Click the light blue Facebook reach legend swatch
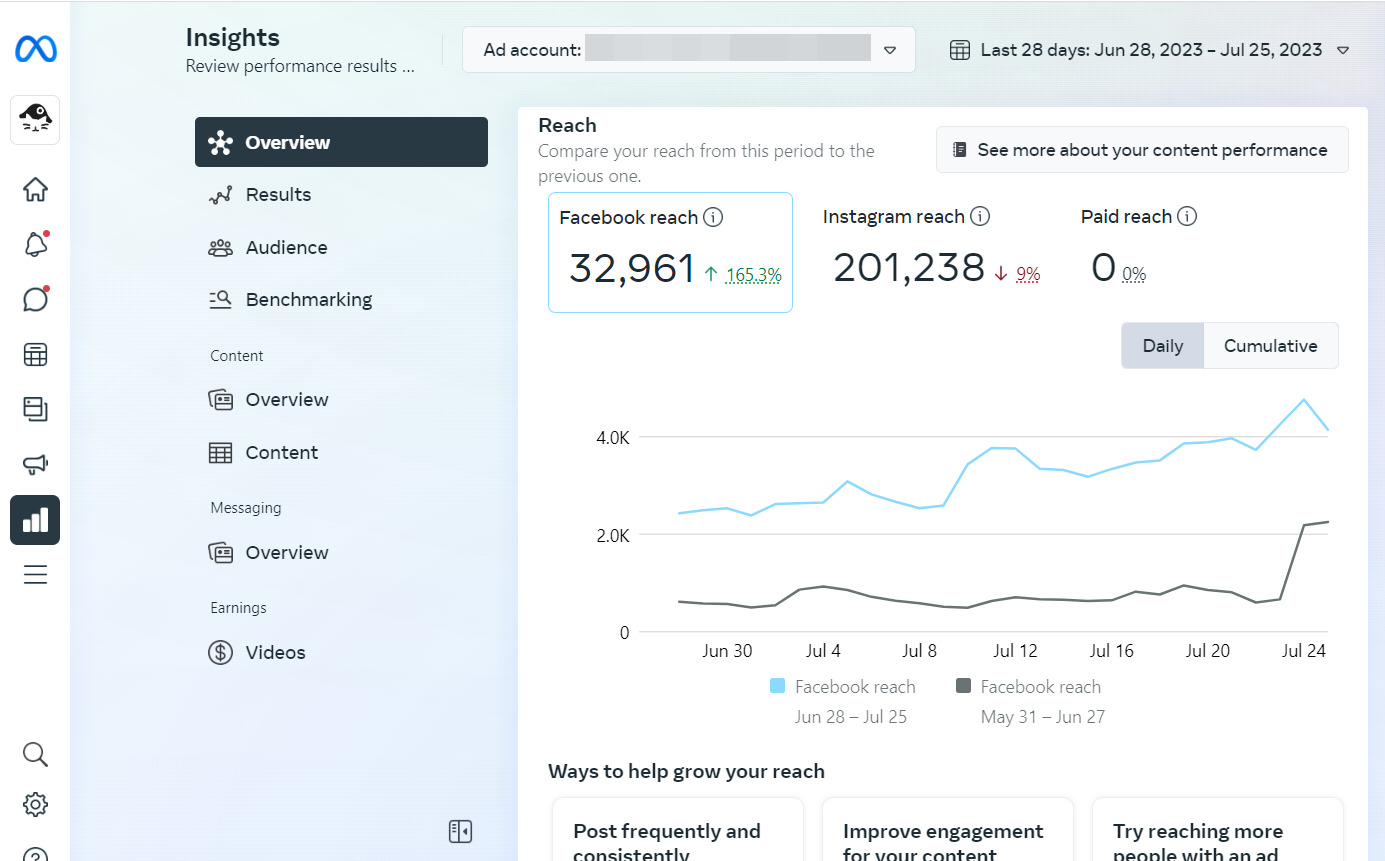1385x861 pixels. [x=778, y=686]
